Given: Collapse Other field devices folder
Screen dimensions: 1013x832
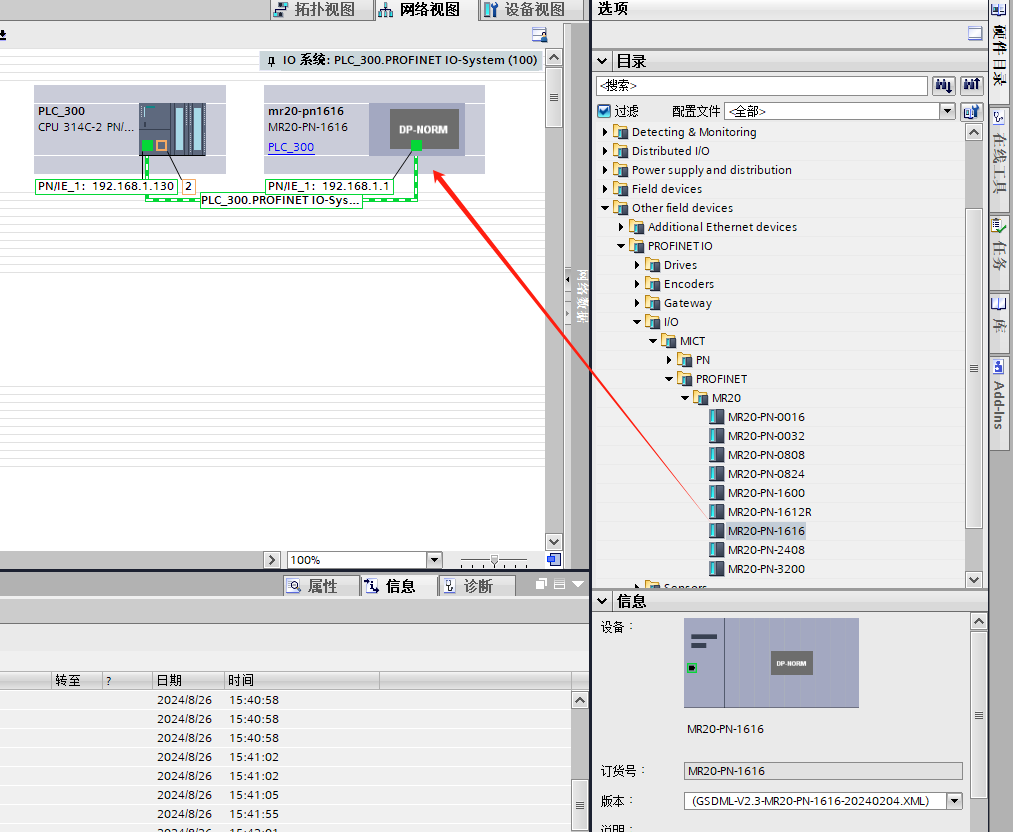Looking at the screenshot, I should coord(605,208).
